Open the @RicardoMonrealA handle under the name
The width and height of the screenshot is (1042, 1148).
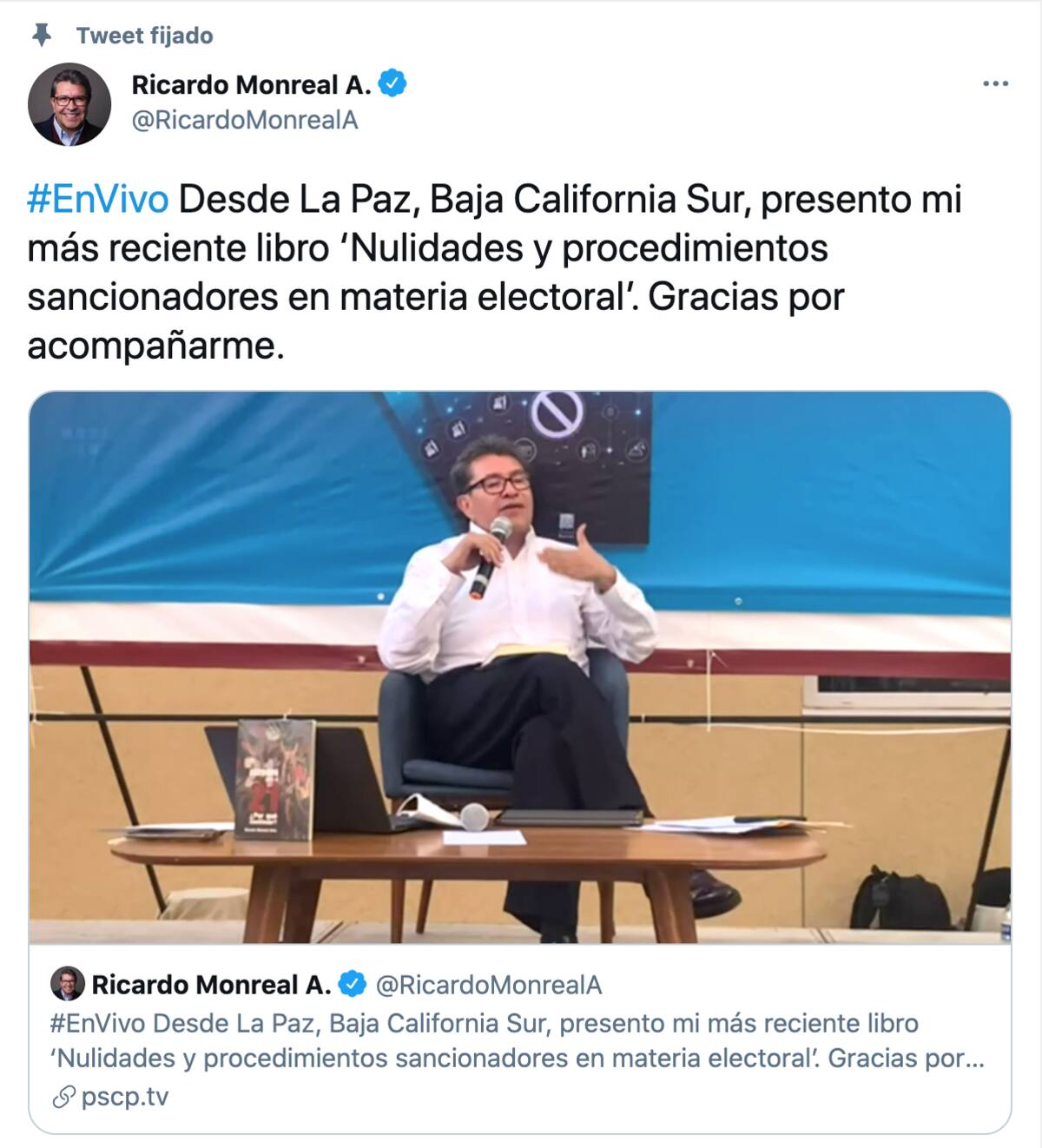point(245,120)
